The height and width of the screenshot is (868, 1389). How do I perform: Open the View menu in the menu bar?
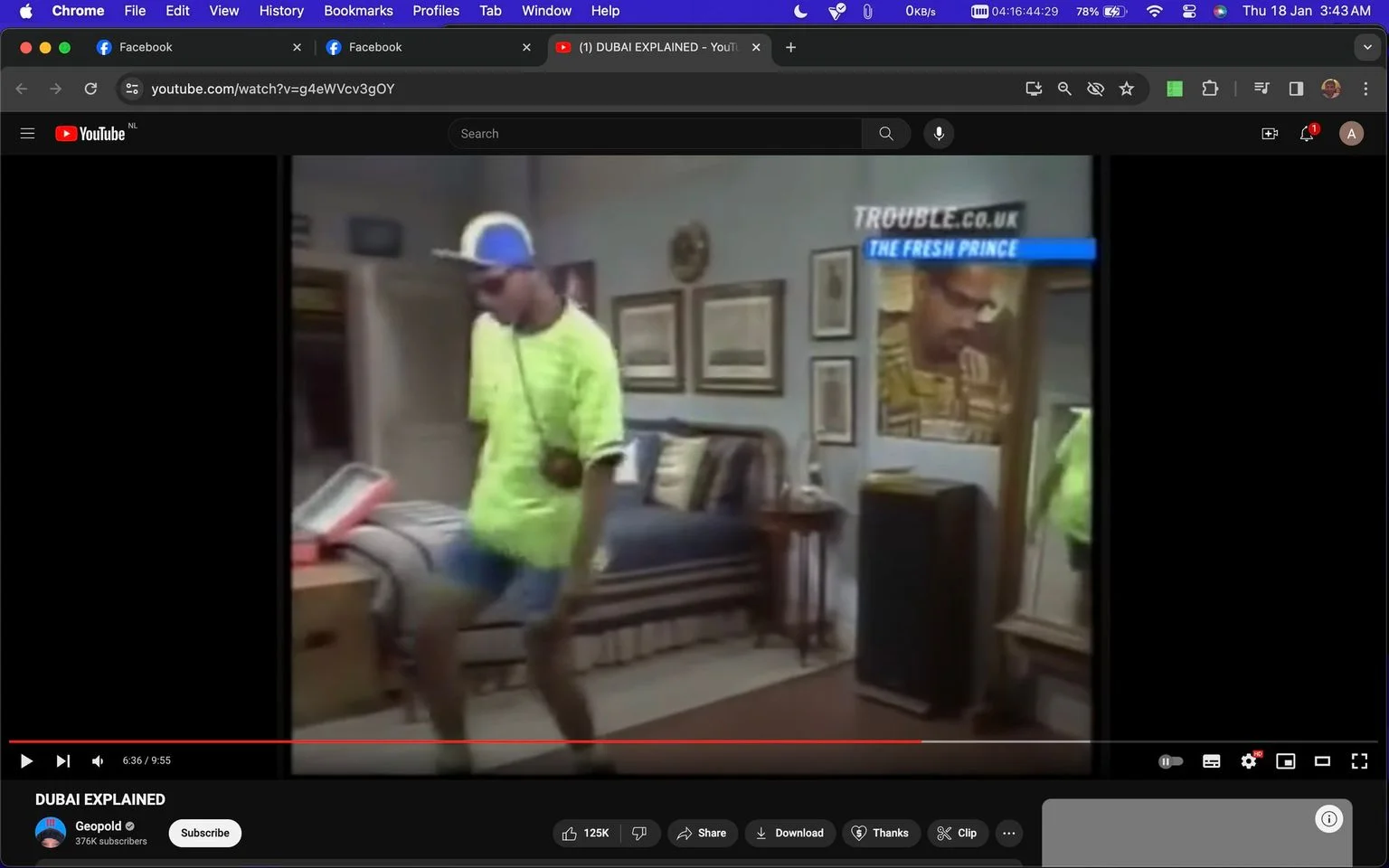pyautogui.click(x=223, y=11)
